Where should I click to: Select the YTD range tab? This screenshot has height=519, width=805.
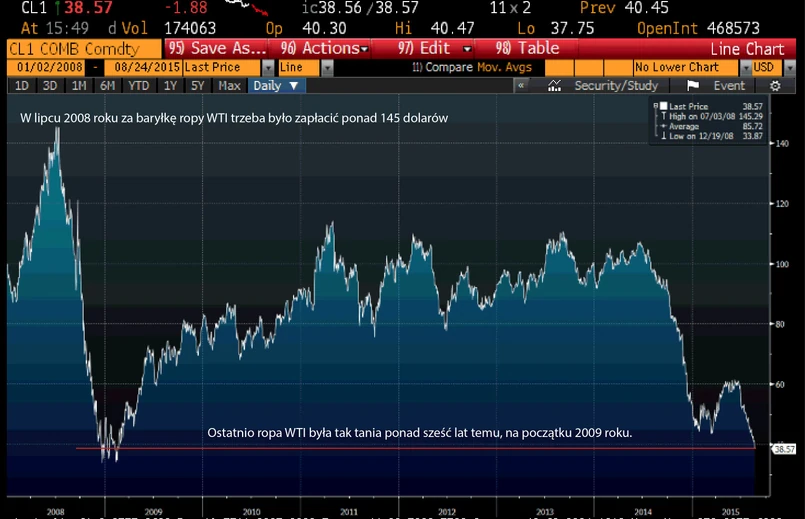tap(139, 86)
